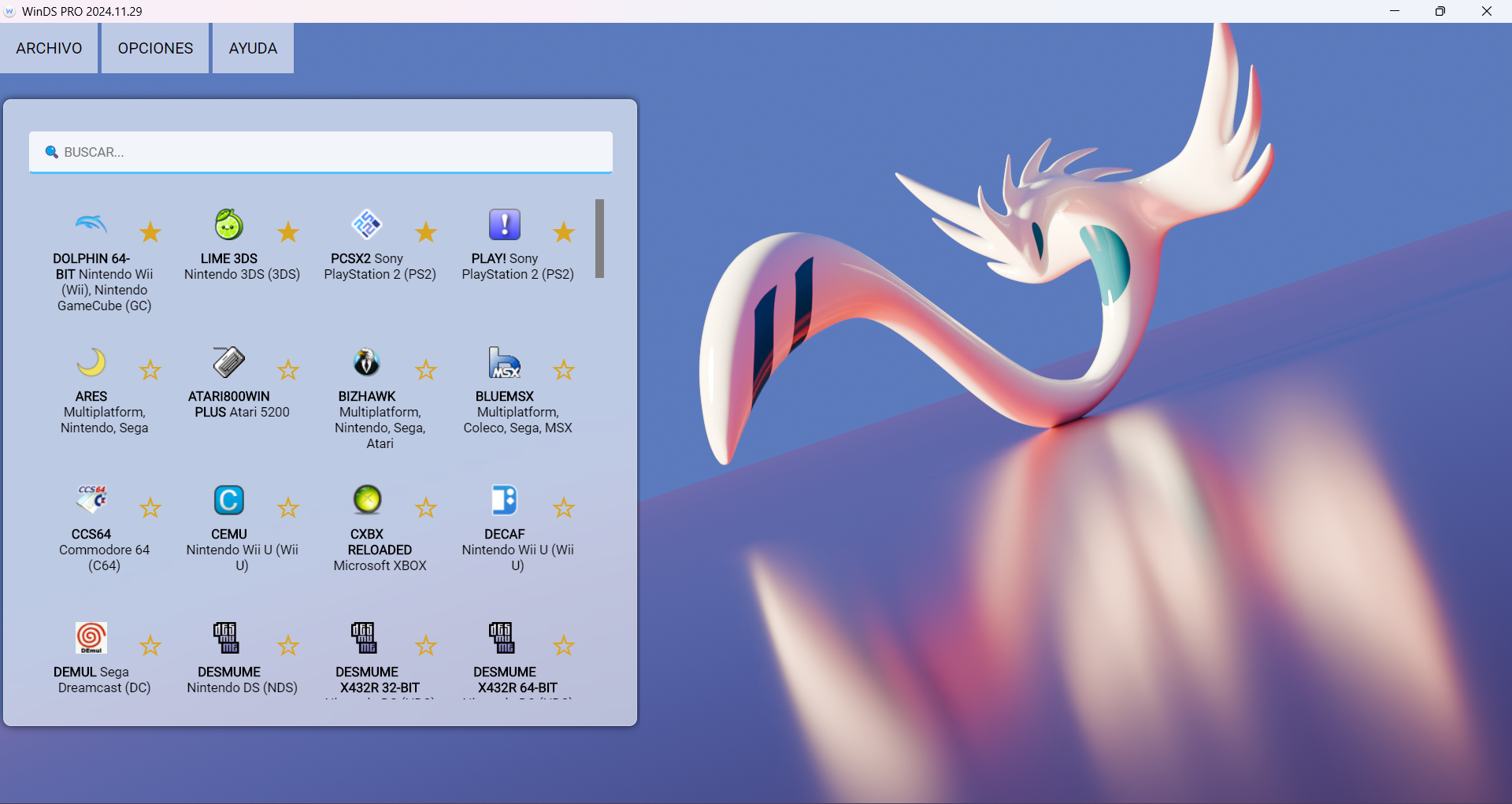Add Demul to favorites star
1512x804 pixels.
[x=150, y=646]
